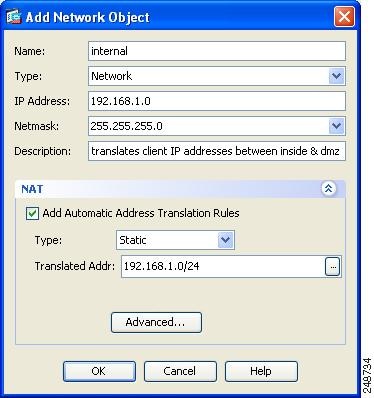Close the Add Network Object dialog

point(344,17)
